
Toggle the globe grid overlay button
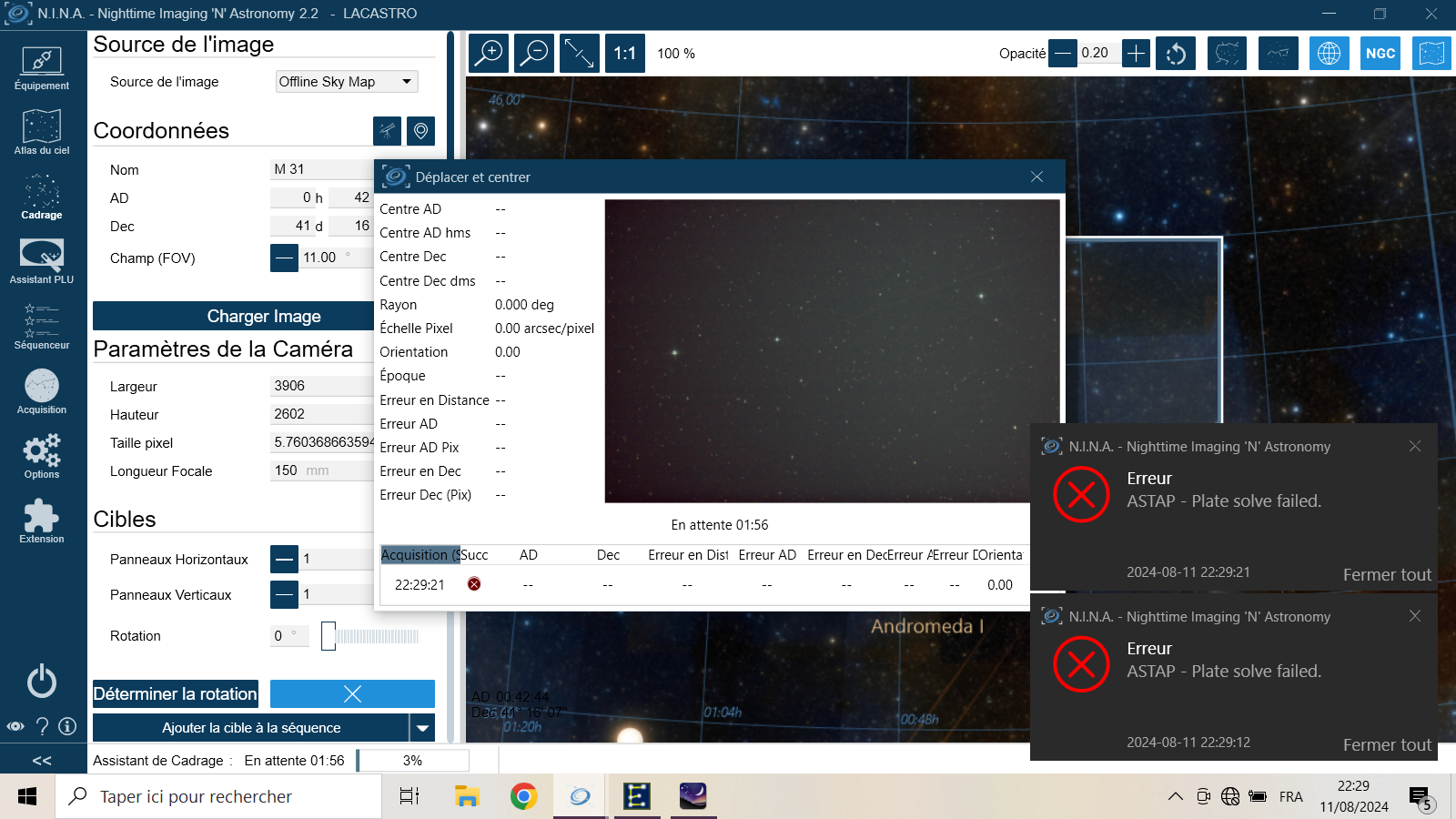(x=1330, y=54)
